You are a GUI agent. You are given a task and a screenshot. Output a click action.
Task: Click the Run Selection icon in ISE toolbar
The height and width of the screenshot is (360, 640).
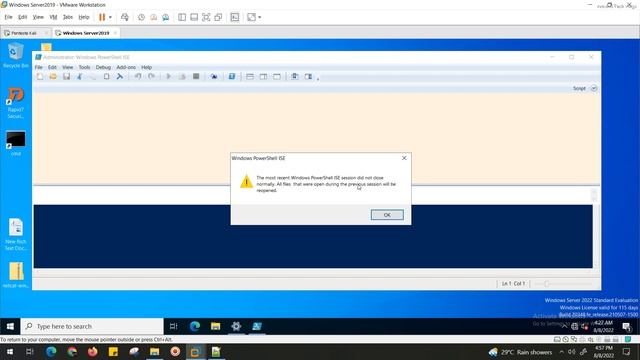point(182,76)
